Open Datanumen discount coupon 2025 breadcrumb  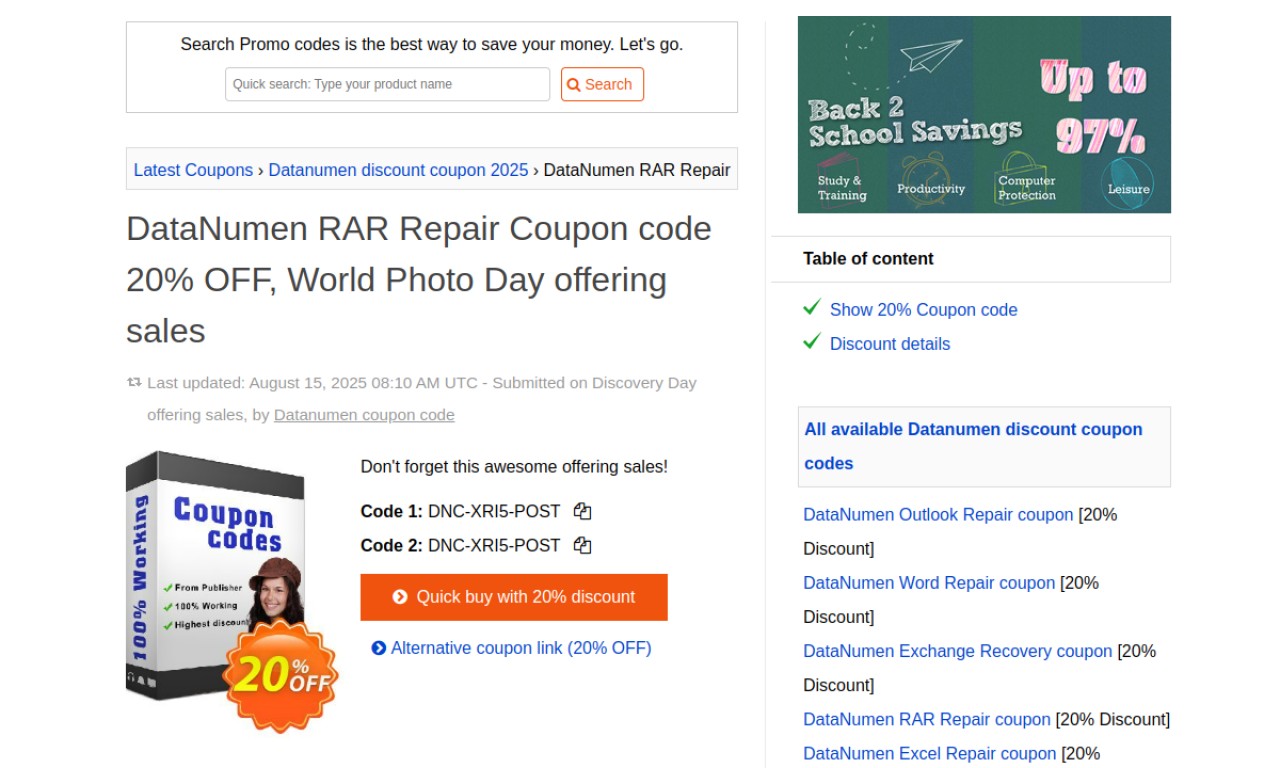(398, 170)
